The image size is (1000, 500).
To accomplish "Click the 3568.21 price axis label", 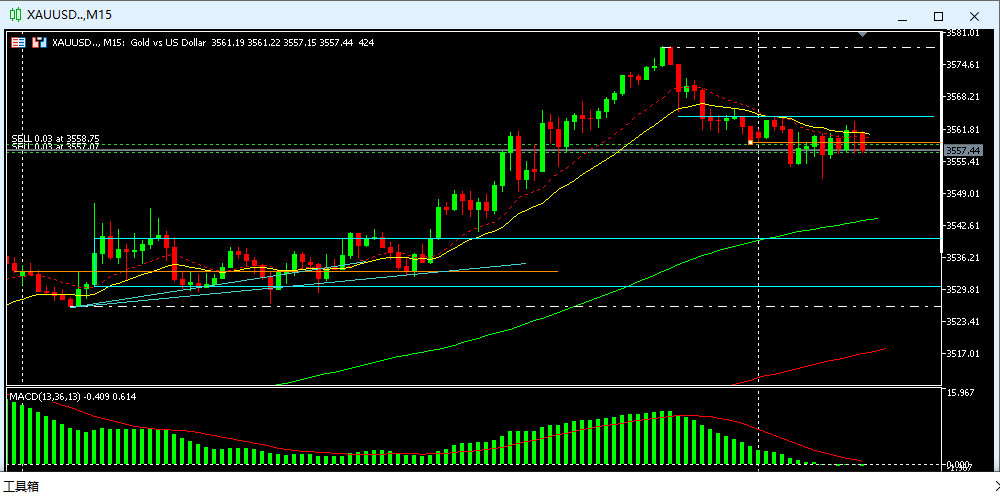I will (x=963, y=97).
